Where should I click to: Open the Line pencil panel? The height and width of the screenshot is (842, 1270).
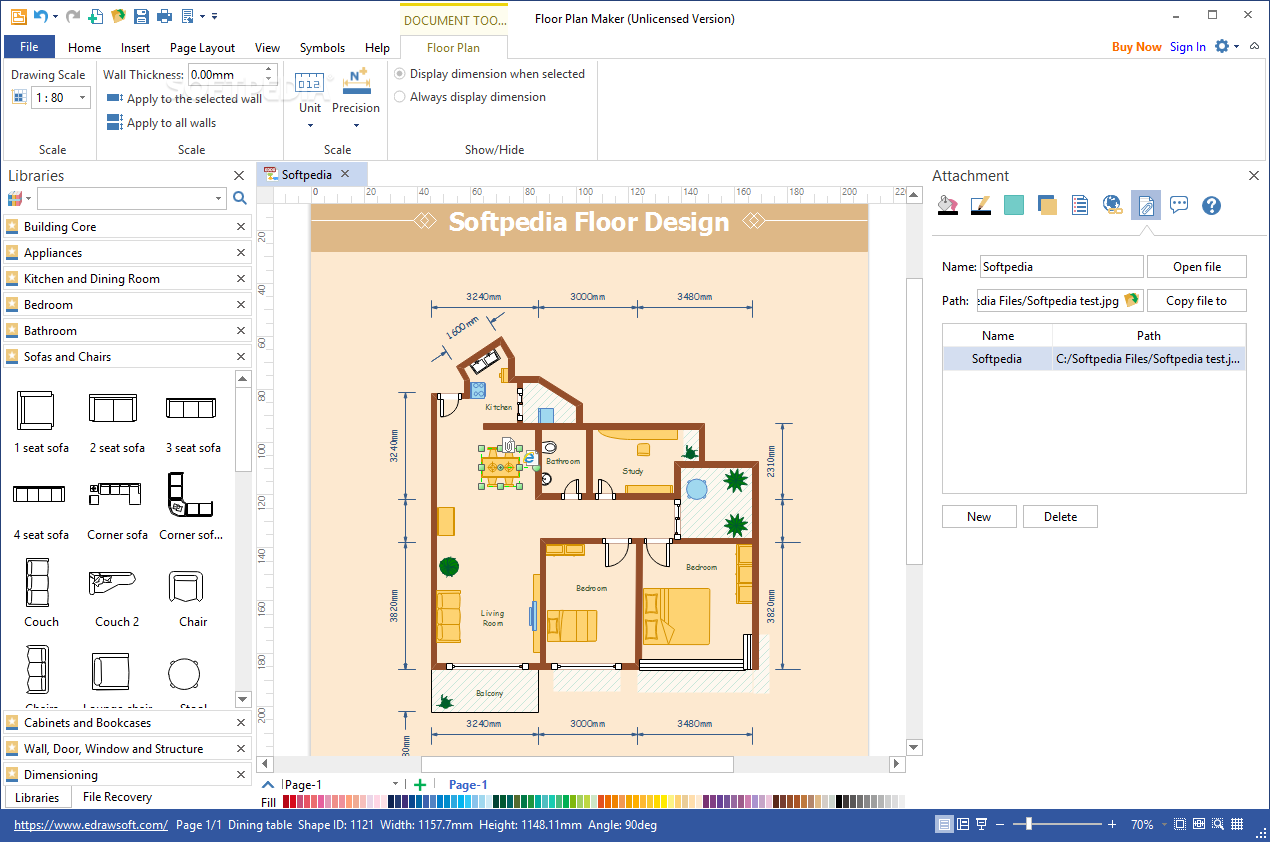(980, 205)
